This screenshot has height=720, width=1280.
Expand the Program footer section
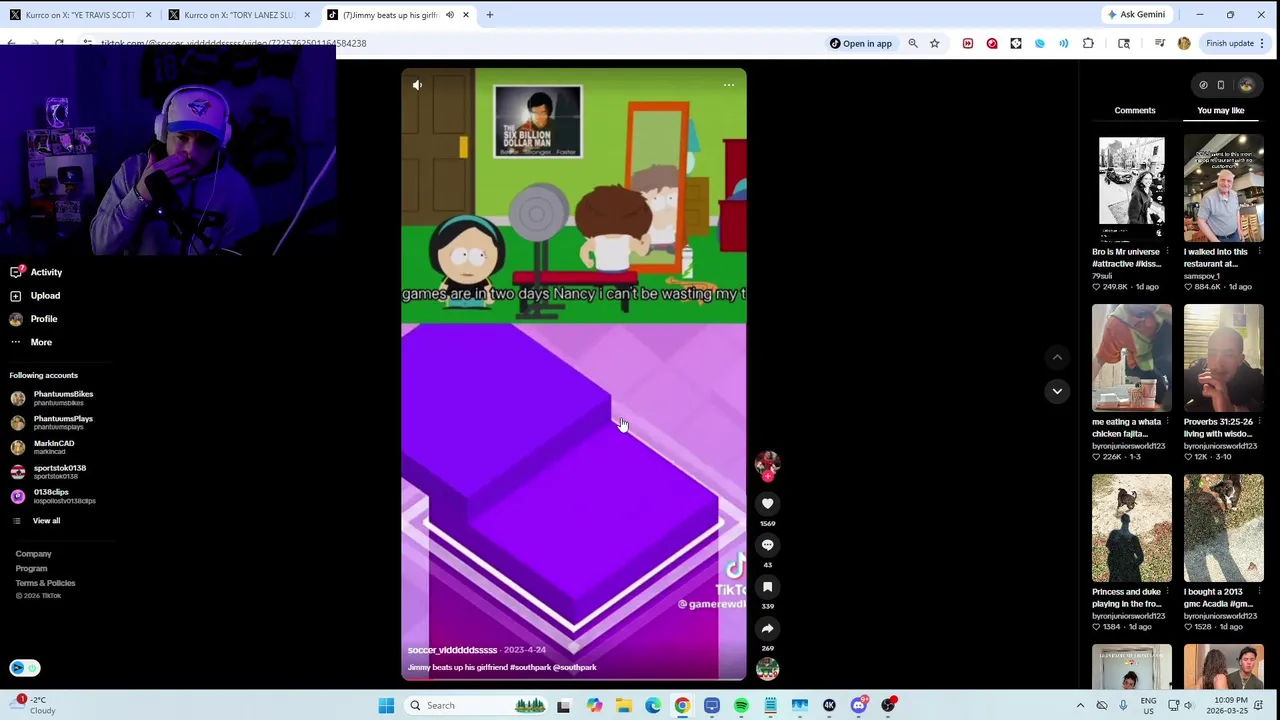(x=31, y=569)
